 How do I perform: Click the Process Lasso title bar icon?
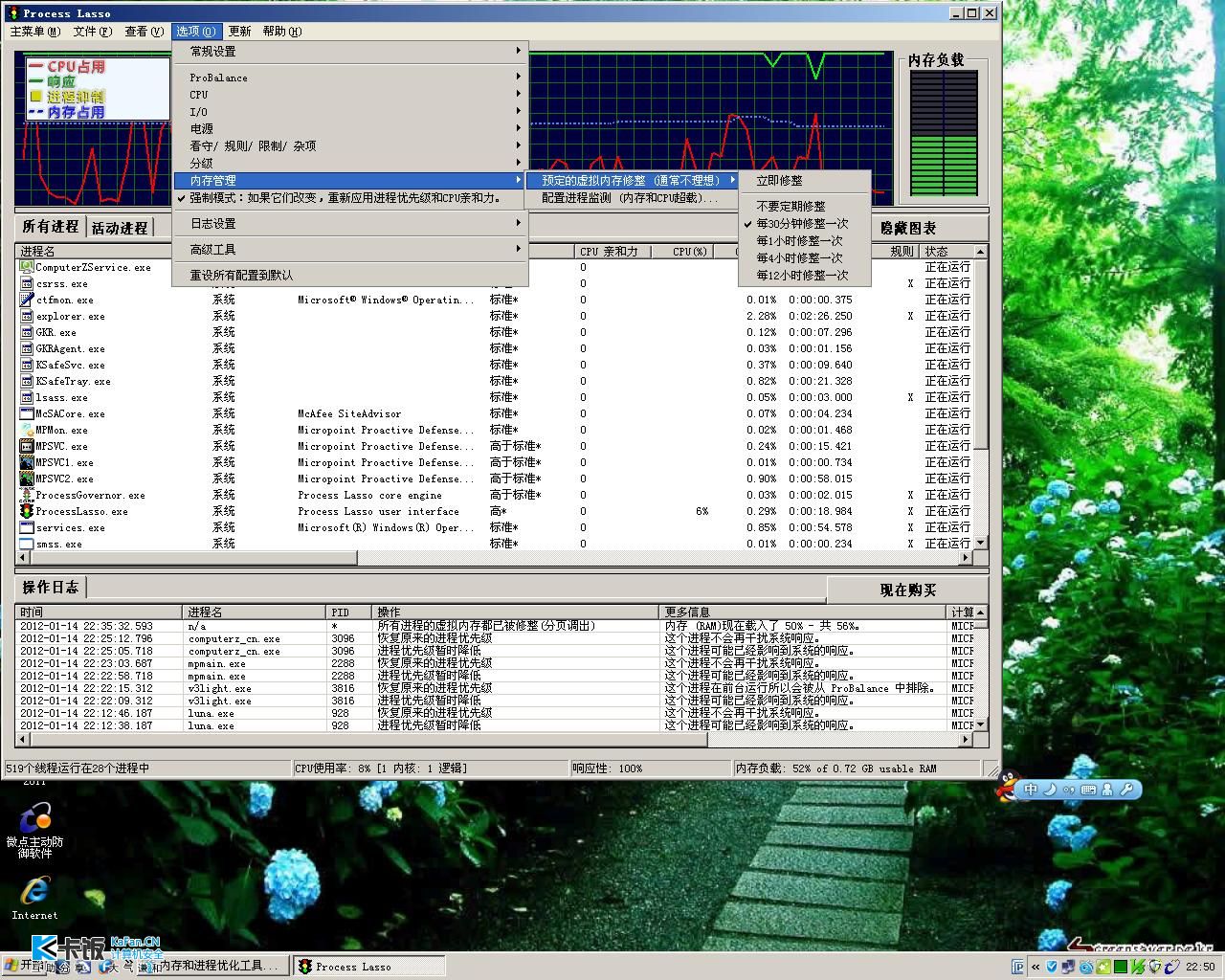pos(13,12)
